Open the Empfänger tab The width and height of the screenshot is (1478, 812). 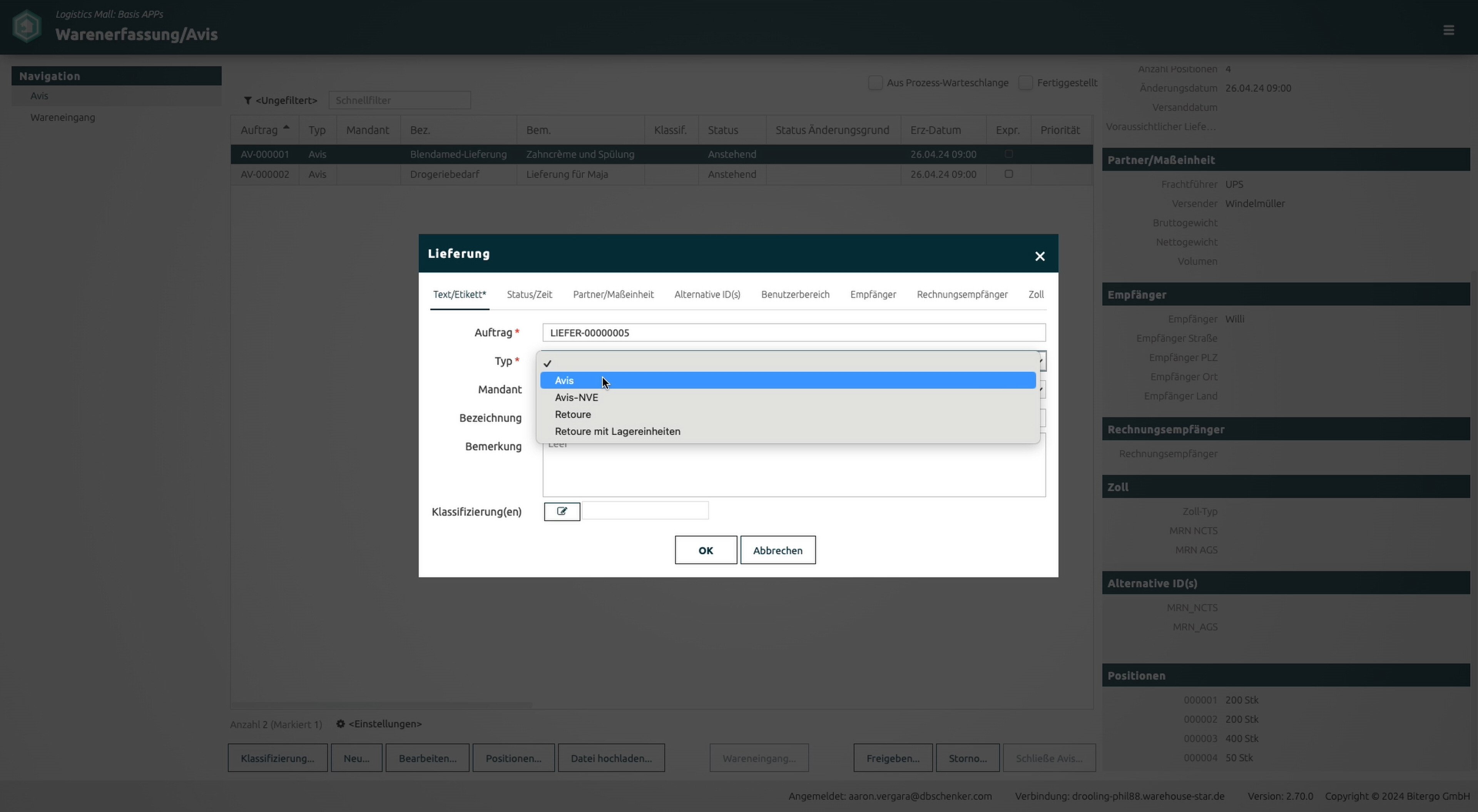click(x=873, y=294)
